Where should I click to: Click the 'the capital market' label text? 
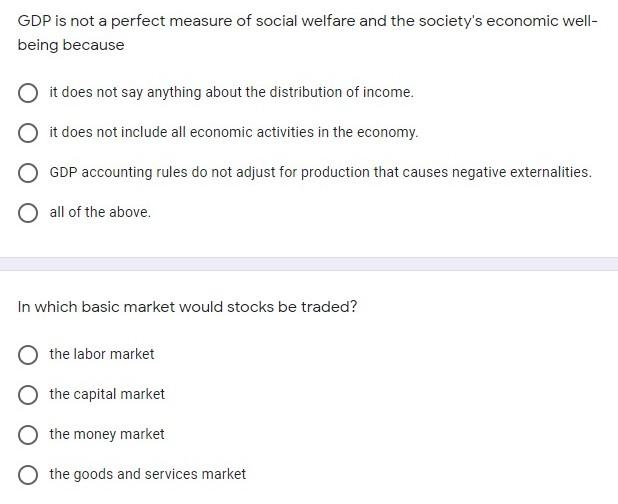[107, 394]
